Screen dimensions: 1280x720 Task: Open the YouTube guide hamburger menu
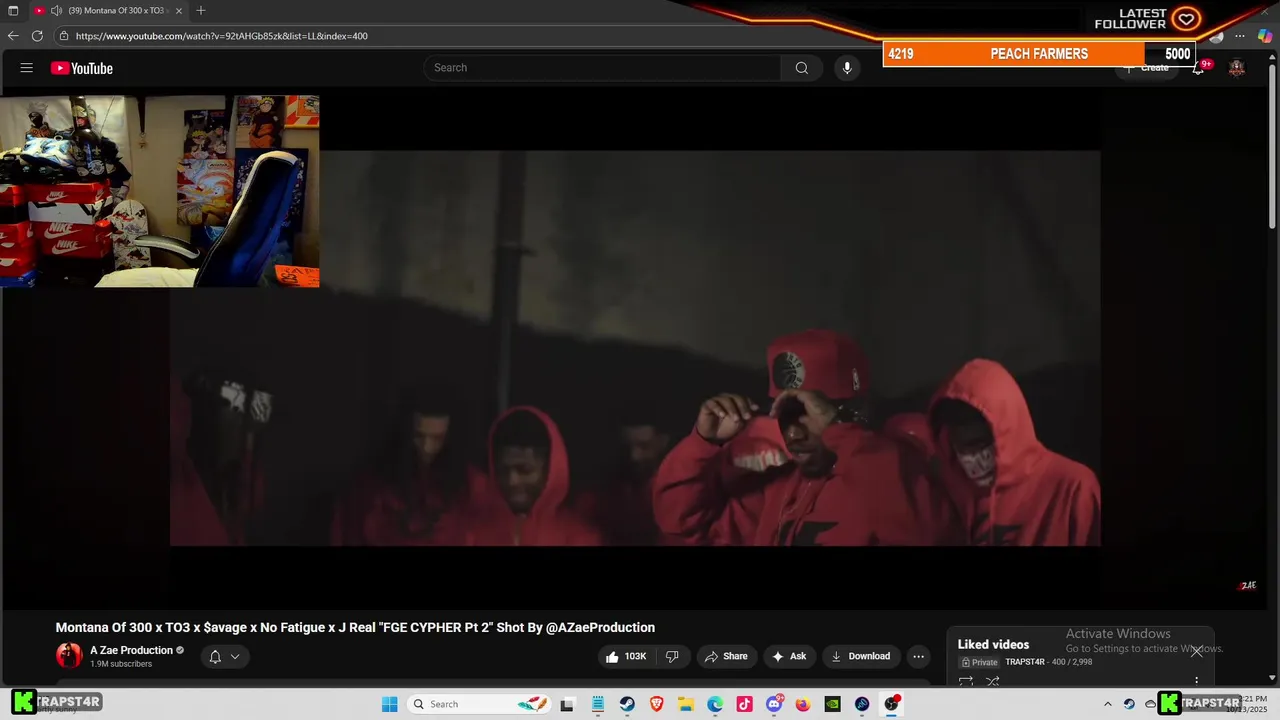(x=27, y=68)
